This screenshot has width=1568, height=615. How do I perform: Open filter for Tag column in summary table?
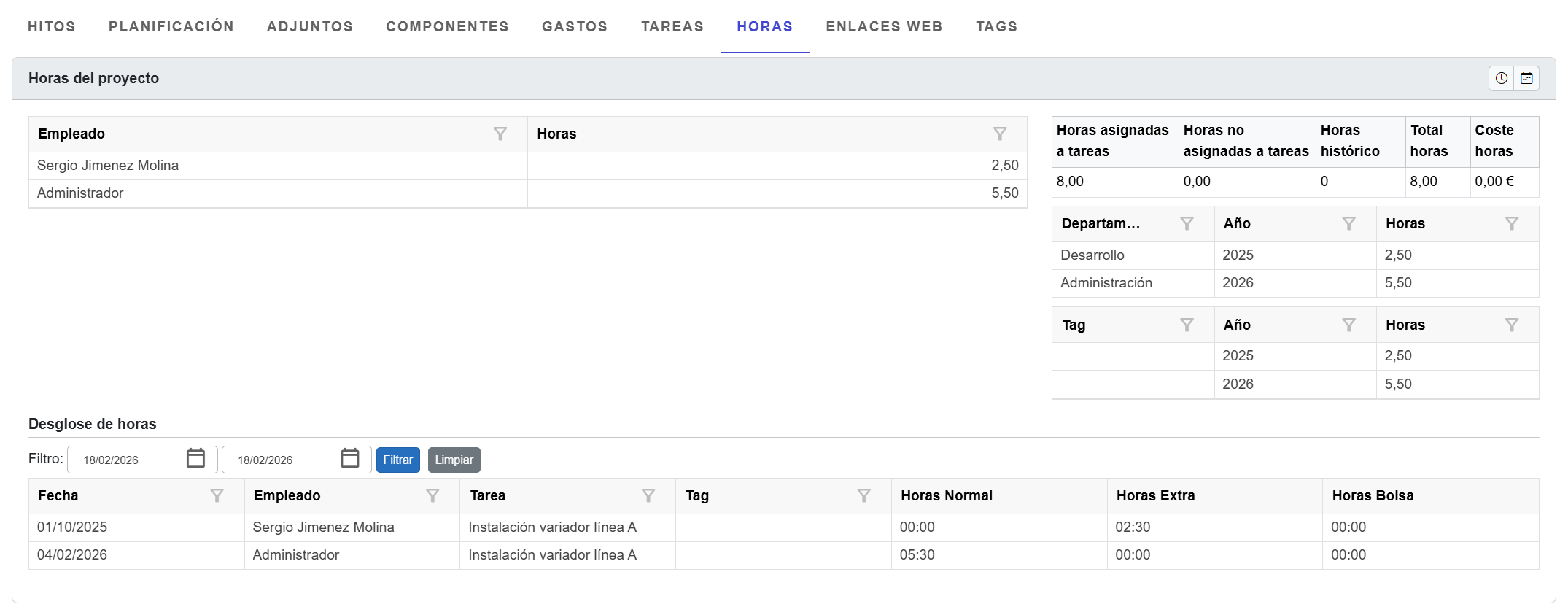click(1187, 325)
